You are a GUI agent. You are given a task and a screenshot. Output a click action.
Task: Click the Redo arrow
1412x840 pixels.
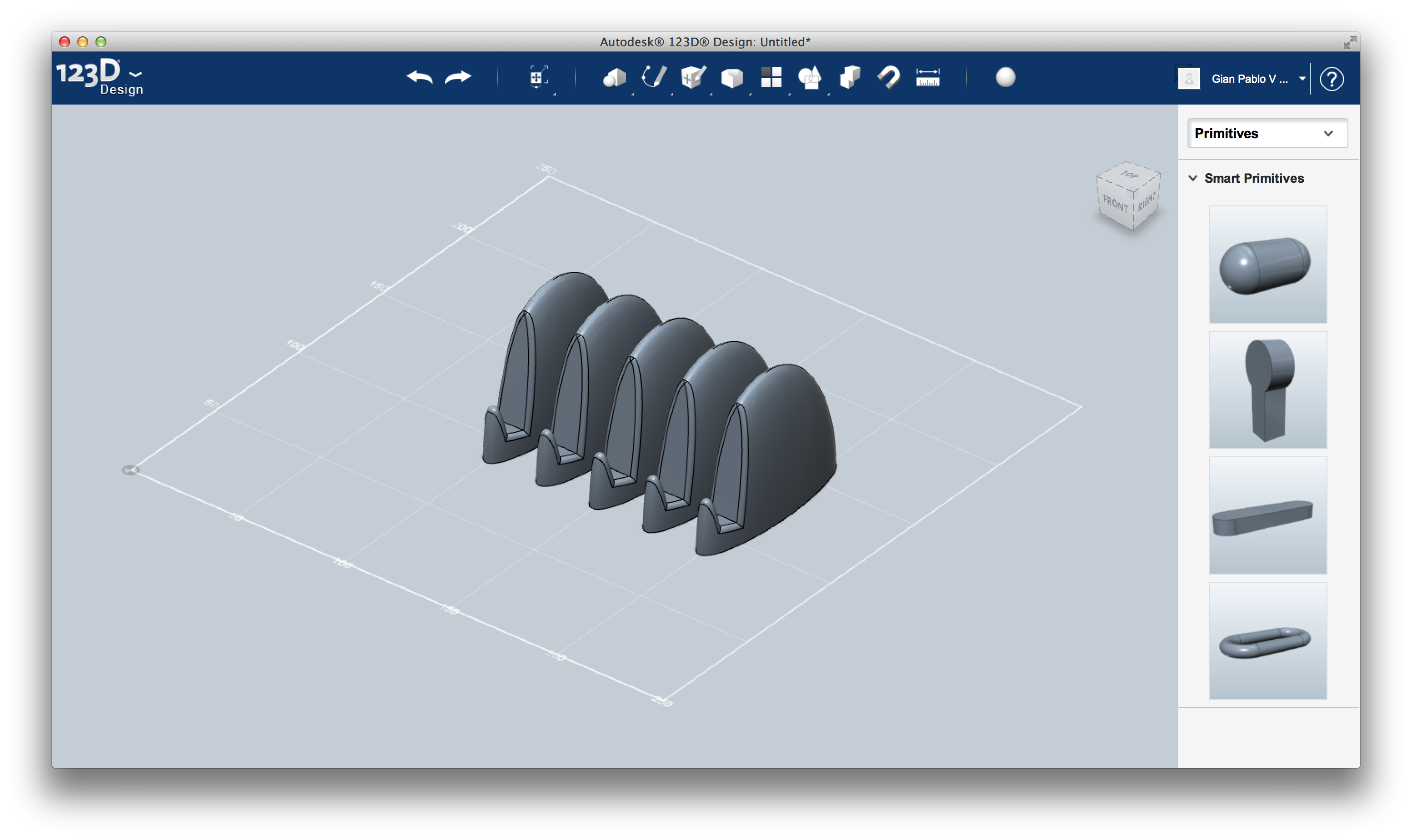(x=458, y=77)
